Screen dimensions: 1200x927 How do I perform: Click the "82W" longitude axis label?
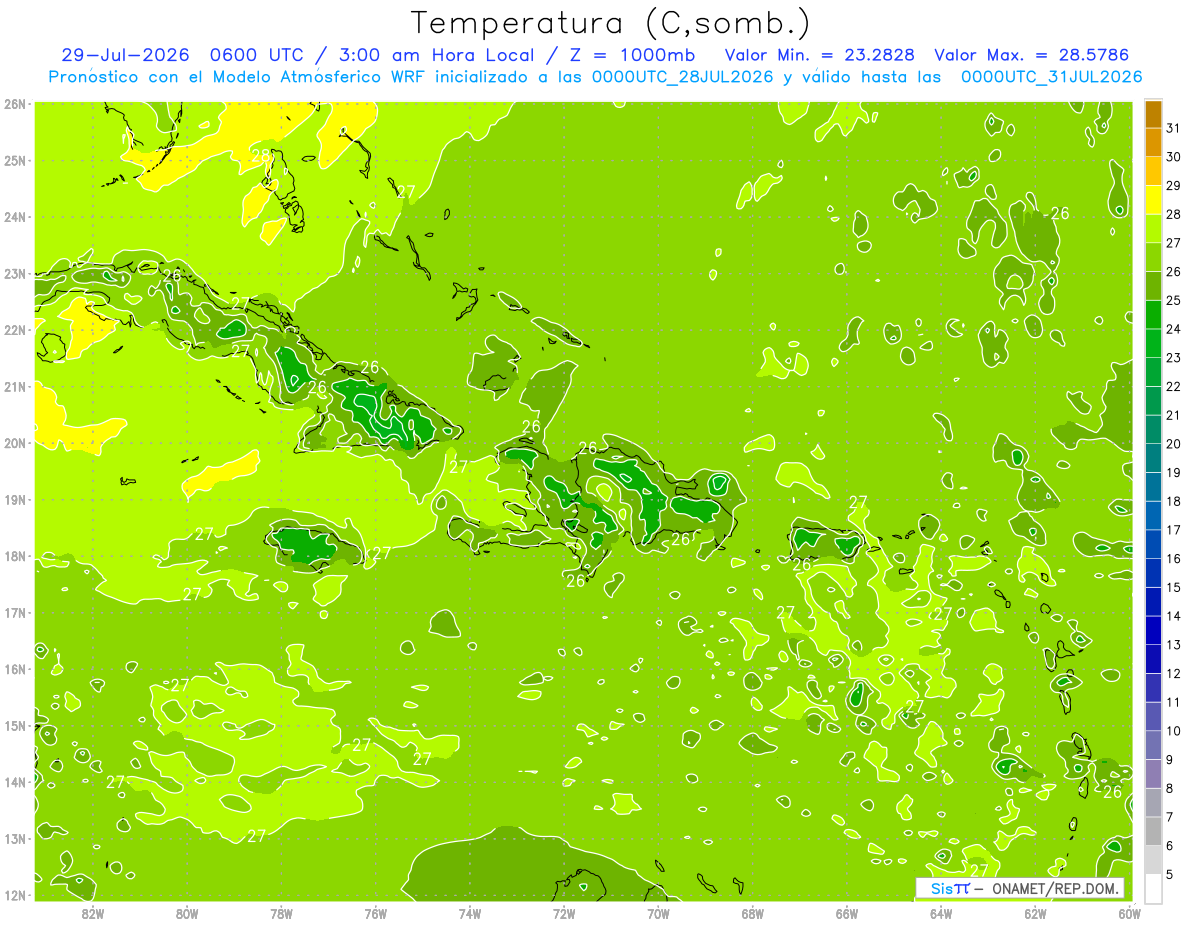click(92, 912)
